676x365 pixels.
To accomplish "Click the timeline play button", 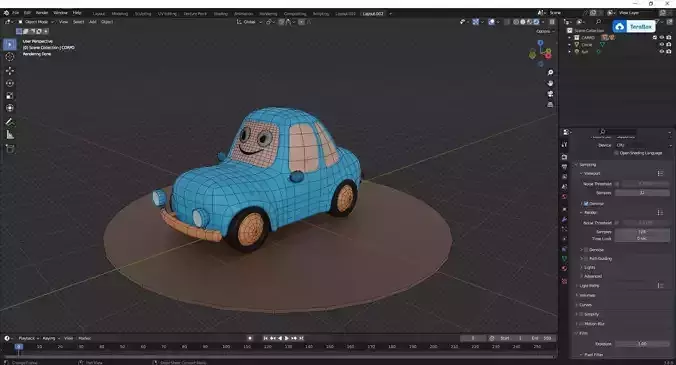I will tap(287, 338).
